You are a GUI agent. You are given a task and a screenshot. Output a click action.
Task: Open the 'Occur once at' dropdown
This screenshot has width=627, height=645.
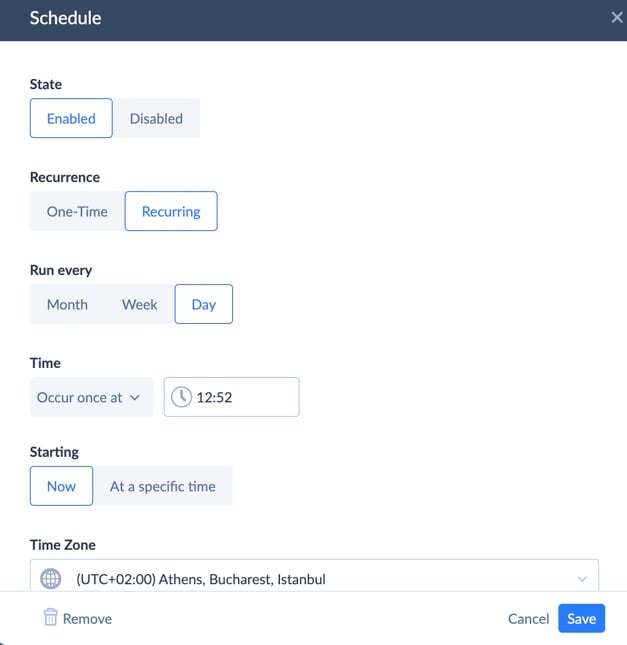(x=91, y=397)
